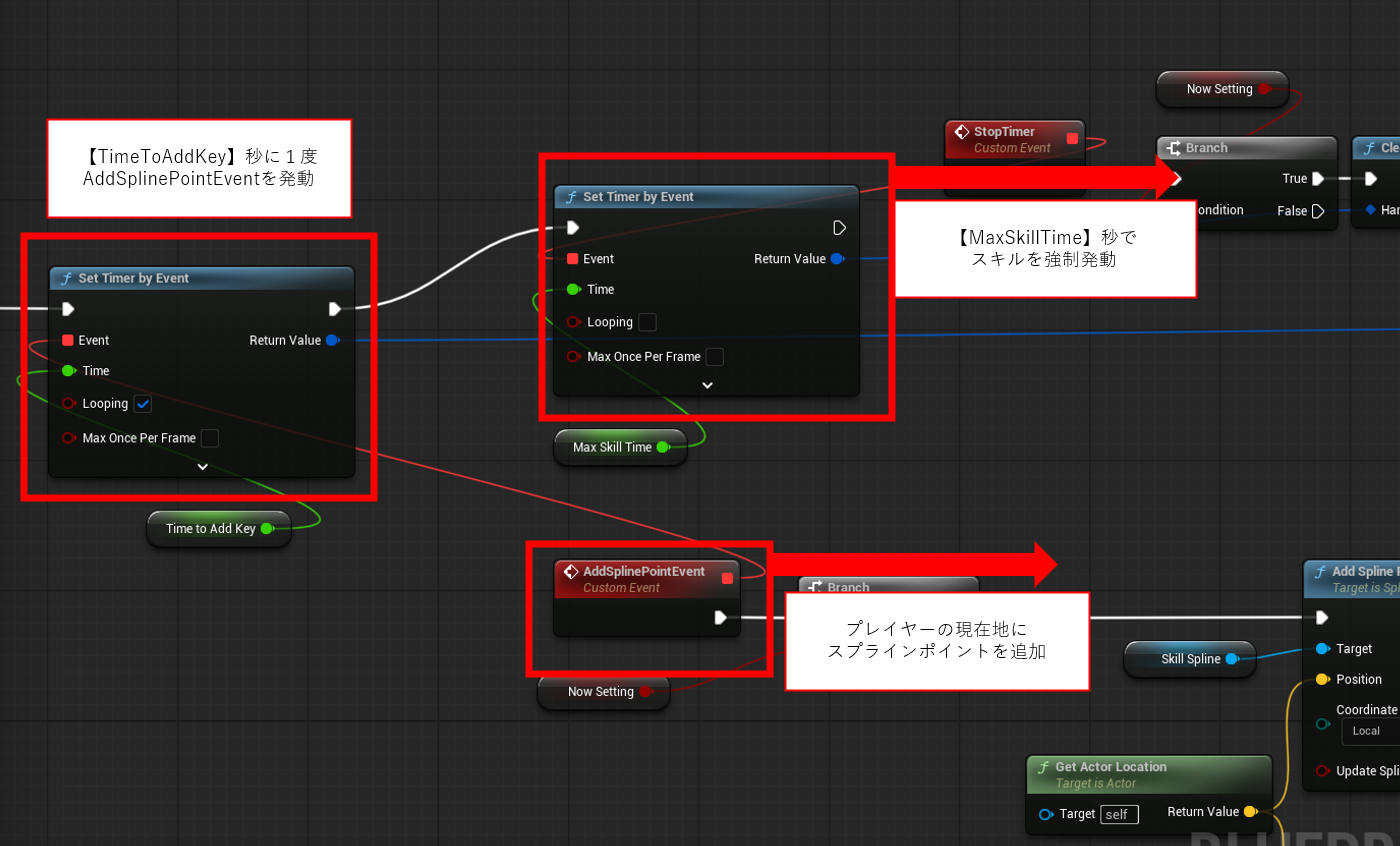The height and width of the screenshot is (846, 1400).
Task: Click the True exec pin on Branch node
Action: click(x=1318, y=179)
